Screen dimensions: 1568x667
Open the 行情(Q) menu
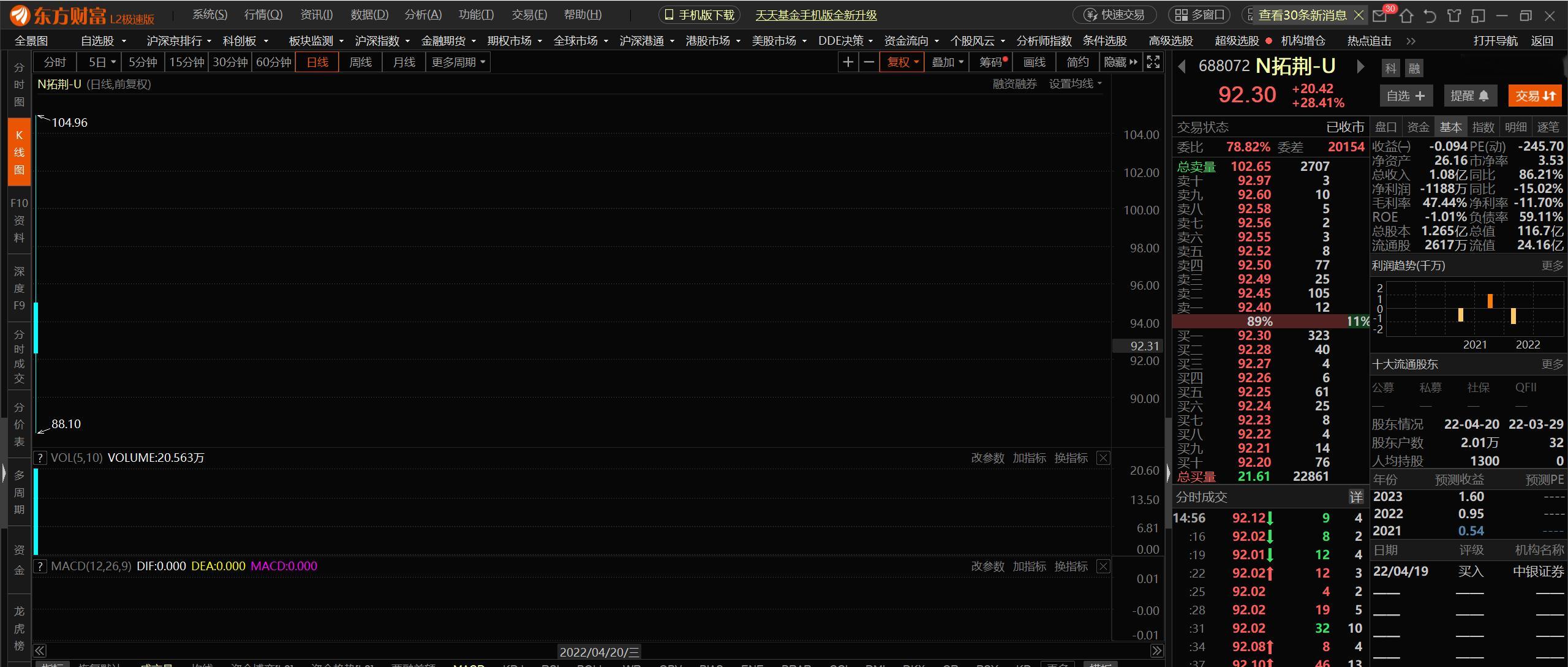click(263, 15)
